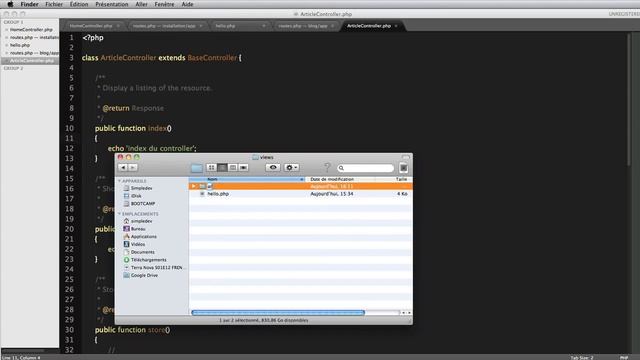
Task: Open Terra Nova item in sidebar
Action: (x=155, y=268)
